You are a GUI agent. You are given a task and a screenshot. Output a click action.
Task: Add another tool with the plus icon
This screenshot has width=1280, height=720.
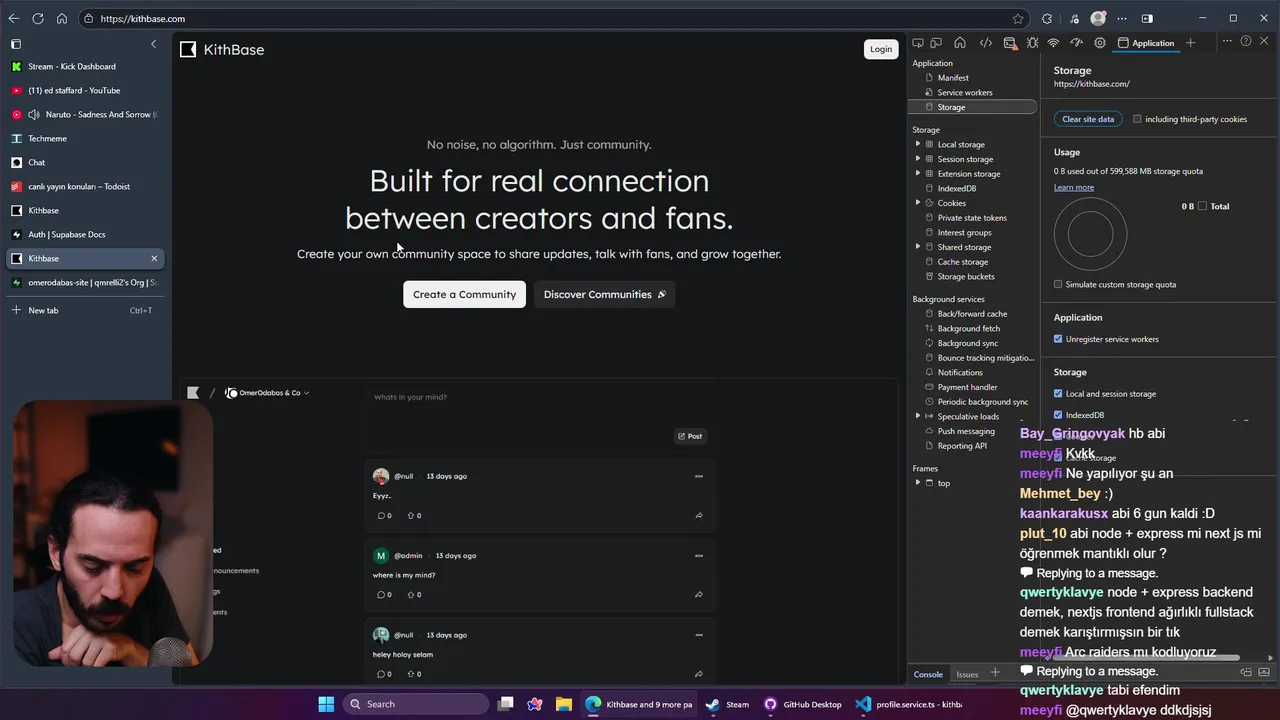[x=1190, y=43]
